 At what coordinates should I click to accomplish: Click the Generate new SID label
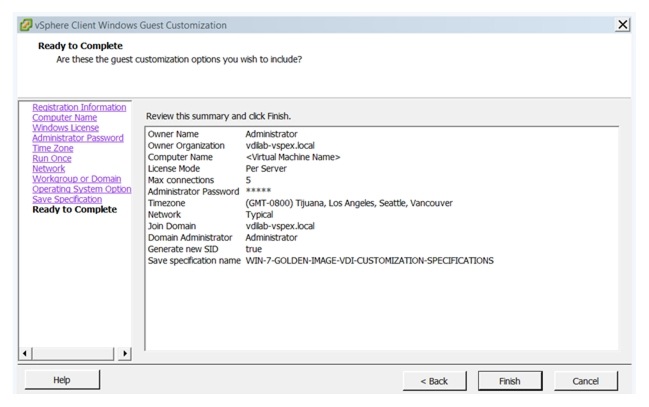pos(183,249)
